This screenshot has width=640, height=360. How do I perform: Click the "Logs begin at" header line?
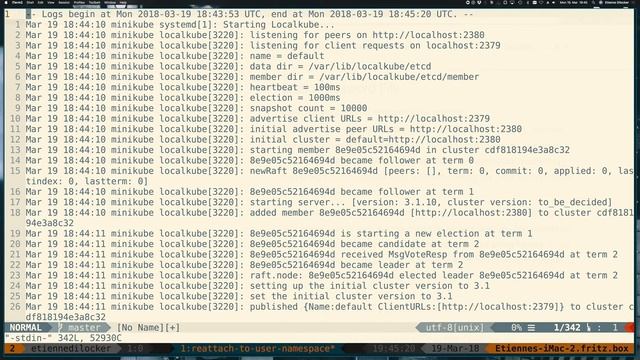[x=249, y=14]
